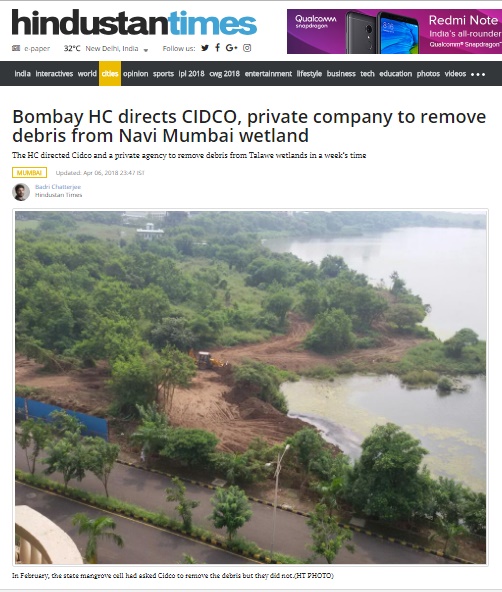Image resolution: width=502 pixels, height=592 pixels.
Task: Select the cities tab
Action: (110, 74)
